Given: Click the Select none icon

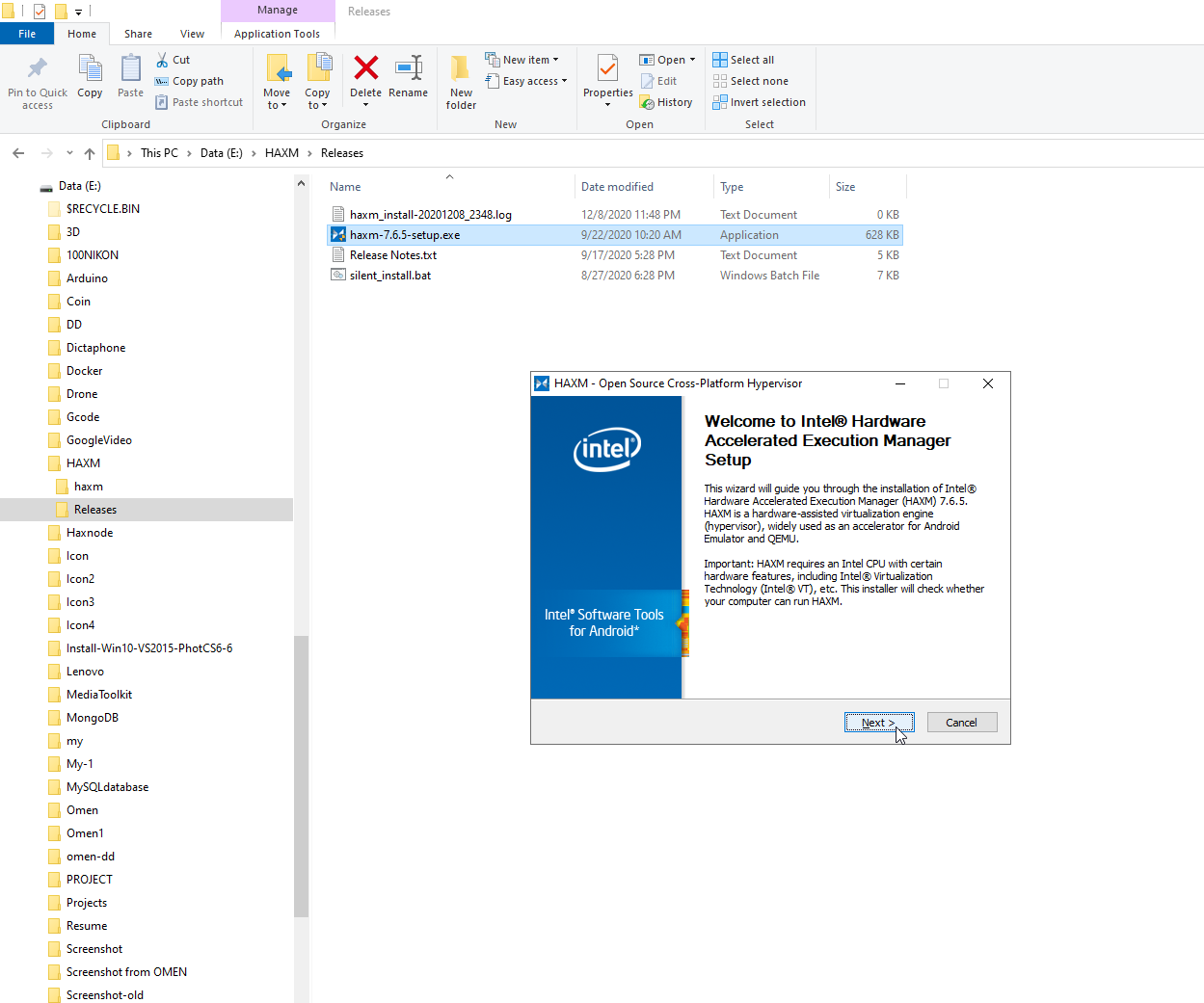Looking at the screenshot, I should click(720, 81).
